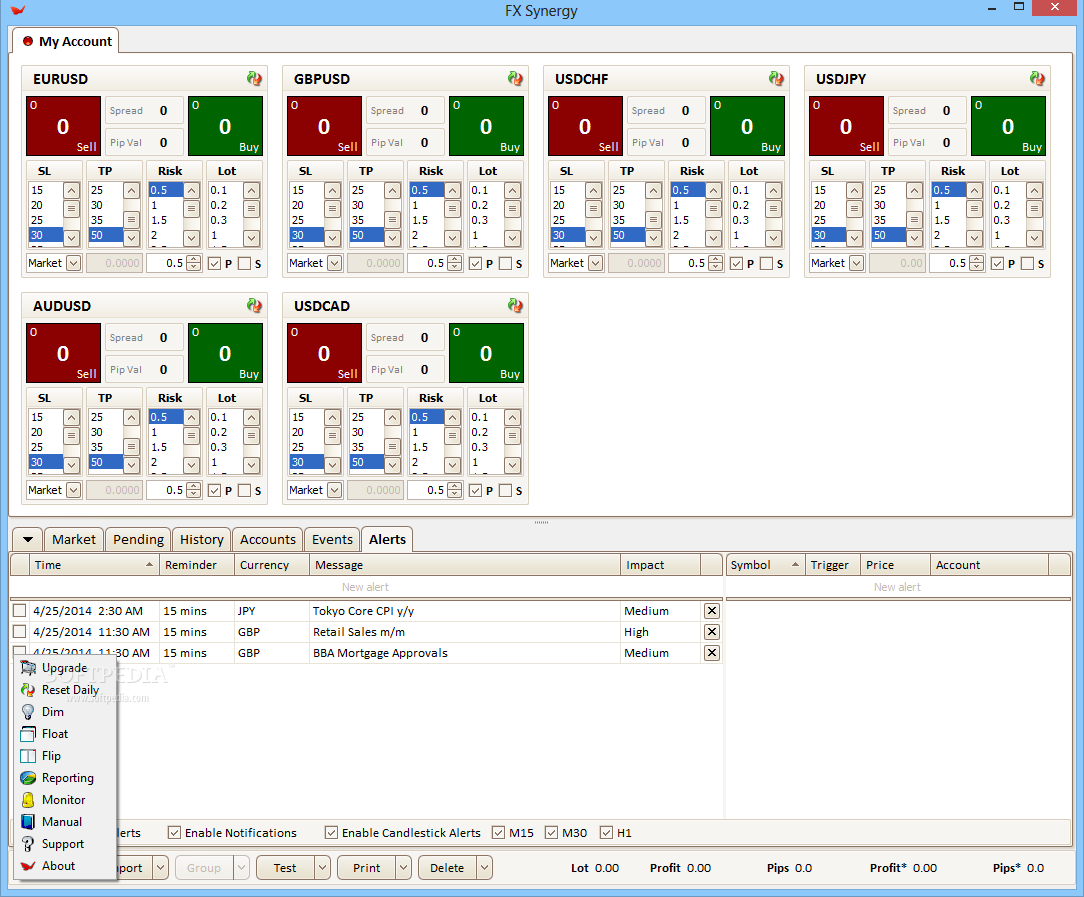Choose Upgrade in the popup menu
Image resolution: width=1084 pixels, height=897 pixels.
click(x=65, y=668)
